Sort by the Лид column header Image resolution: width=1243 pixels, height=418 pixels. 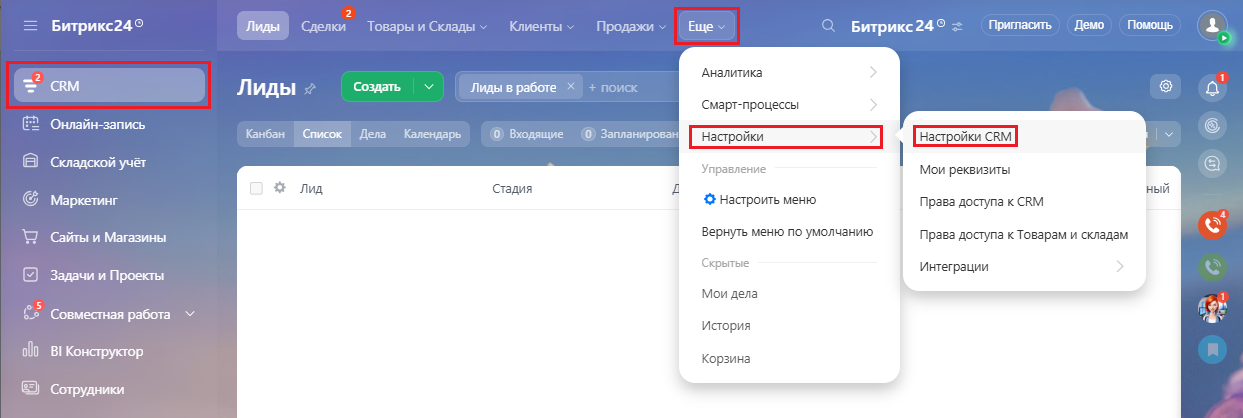[311, 188]
